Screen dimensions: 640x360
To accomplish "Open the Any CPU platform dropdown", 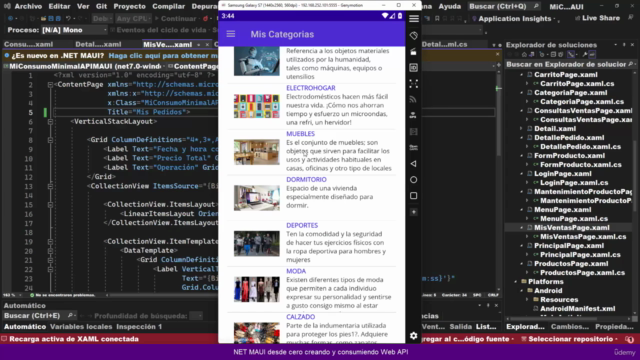I will [133, 19].
